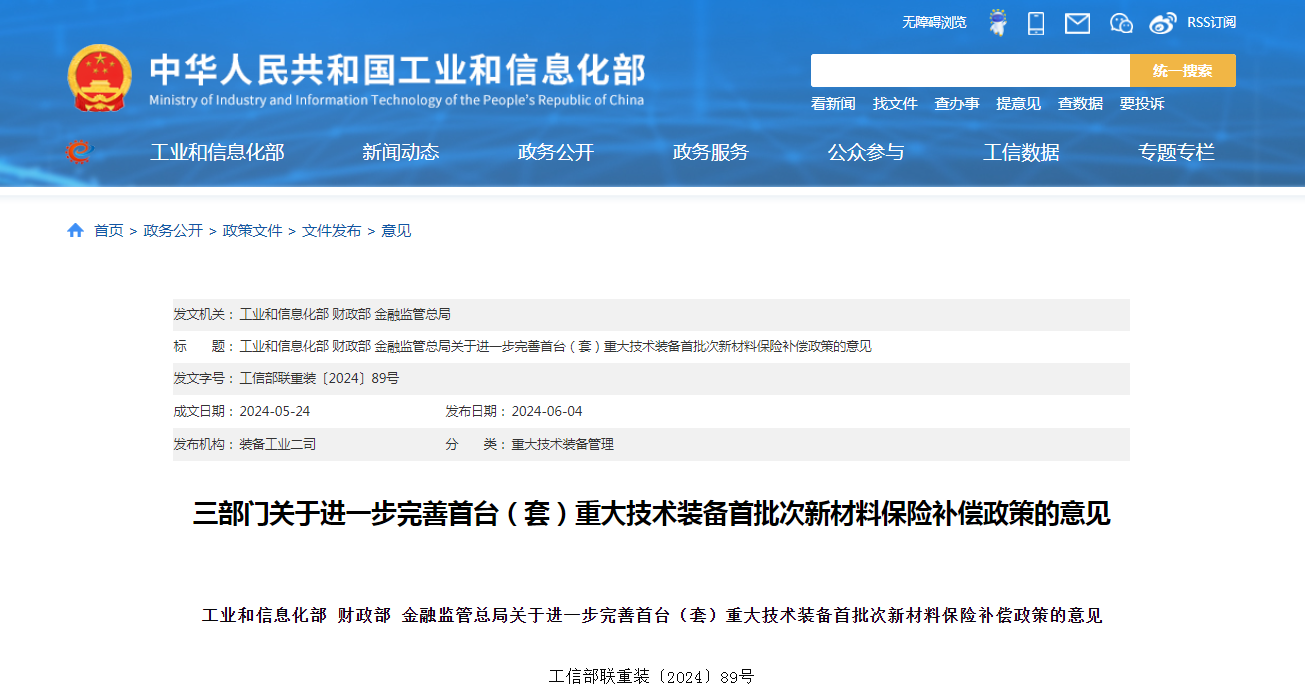Image resolution: width=1305 pixels, height=691 pixels.
Task: Open 政务公开 nav menu
Action: pyautogui.click(x=556, y=153)
